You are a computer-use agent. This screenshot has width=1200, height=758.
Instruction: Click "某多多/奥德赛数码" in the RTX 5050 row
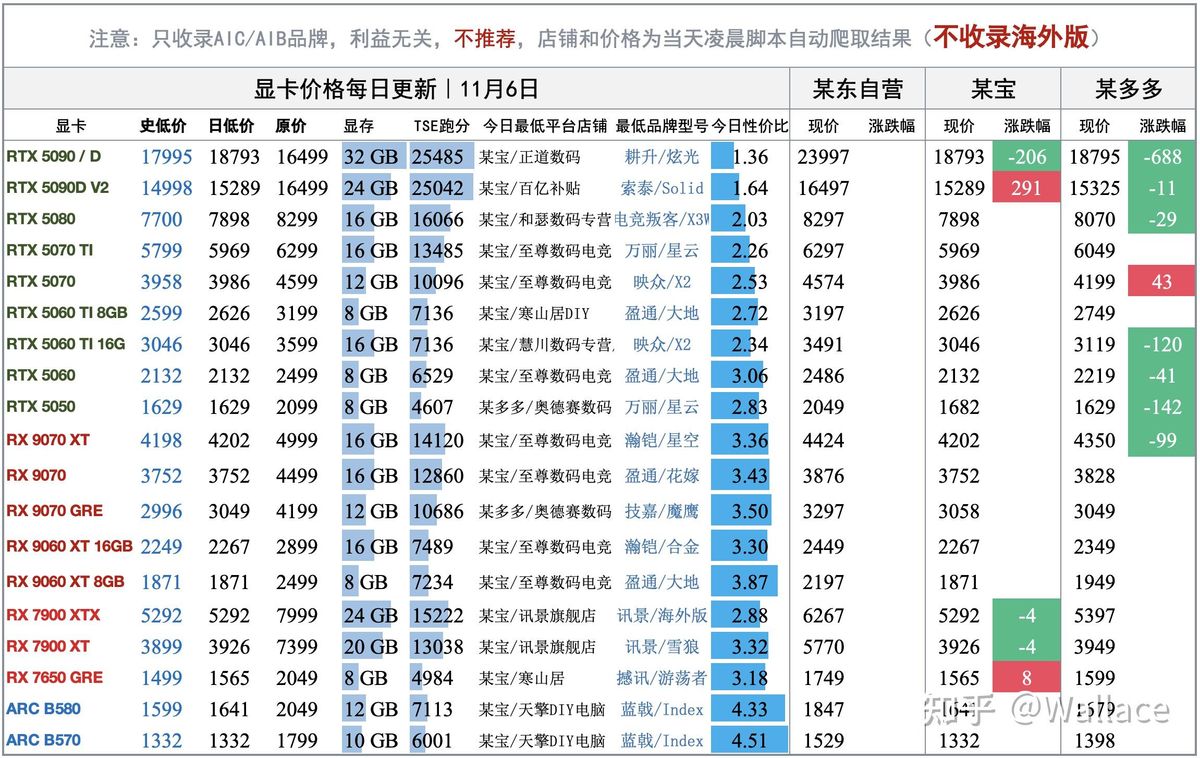click(545, 407)
